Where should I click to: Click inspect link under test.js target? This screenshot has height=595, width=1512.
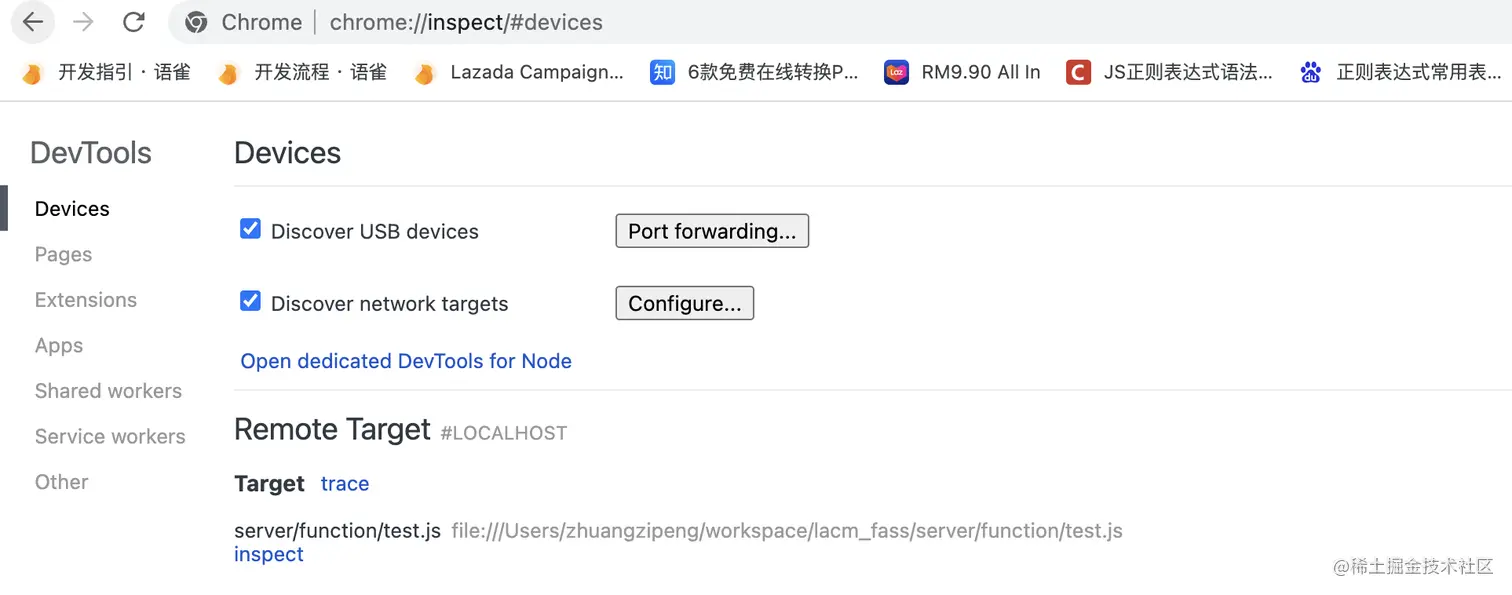269,554
